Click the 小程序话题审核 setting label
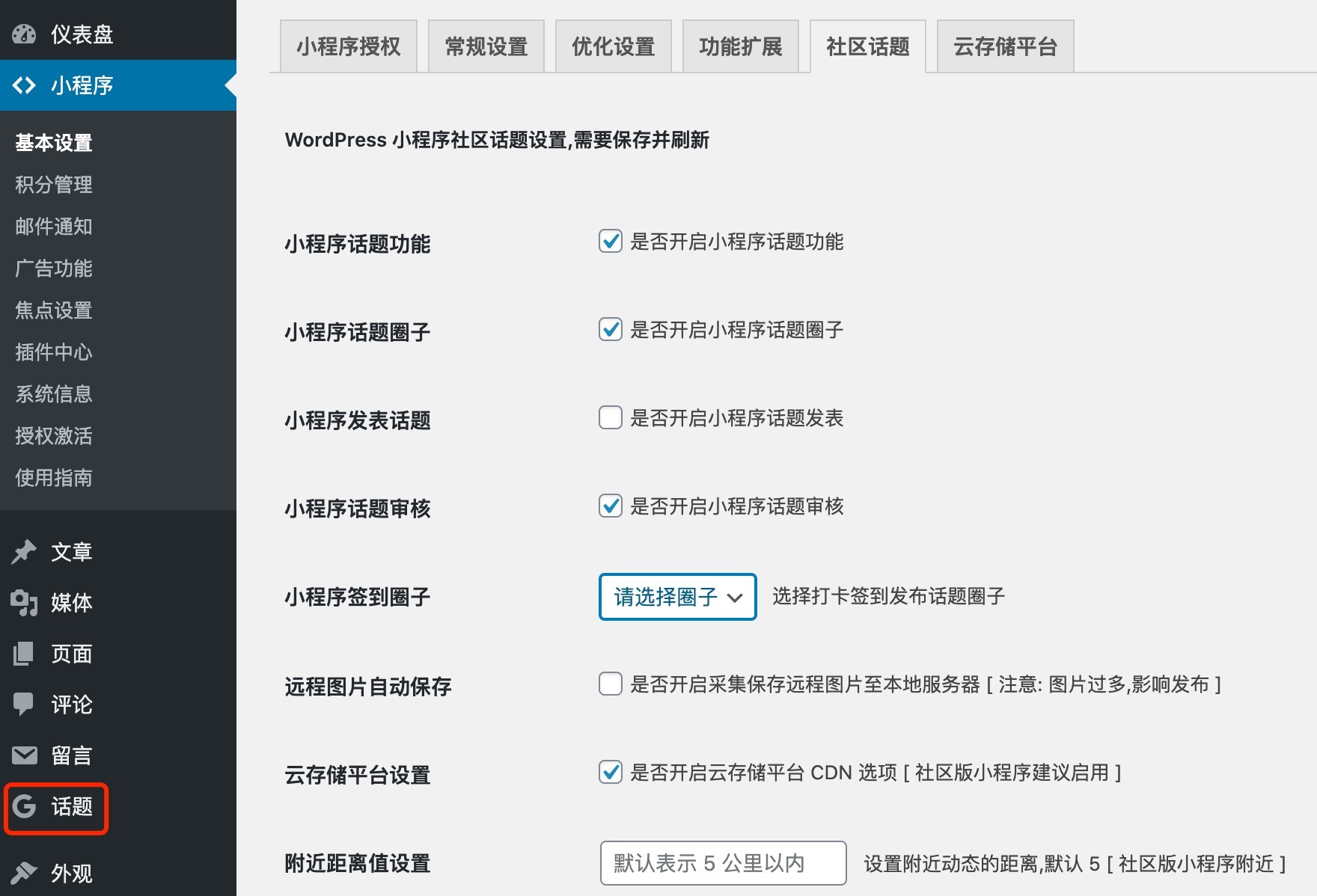The image size is (1317, 896). click(x=358, y=509)
